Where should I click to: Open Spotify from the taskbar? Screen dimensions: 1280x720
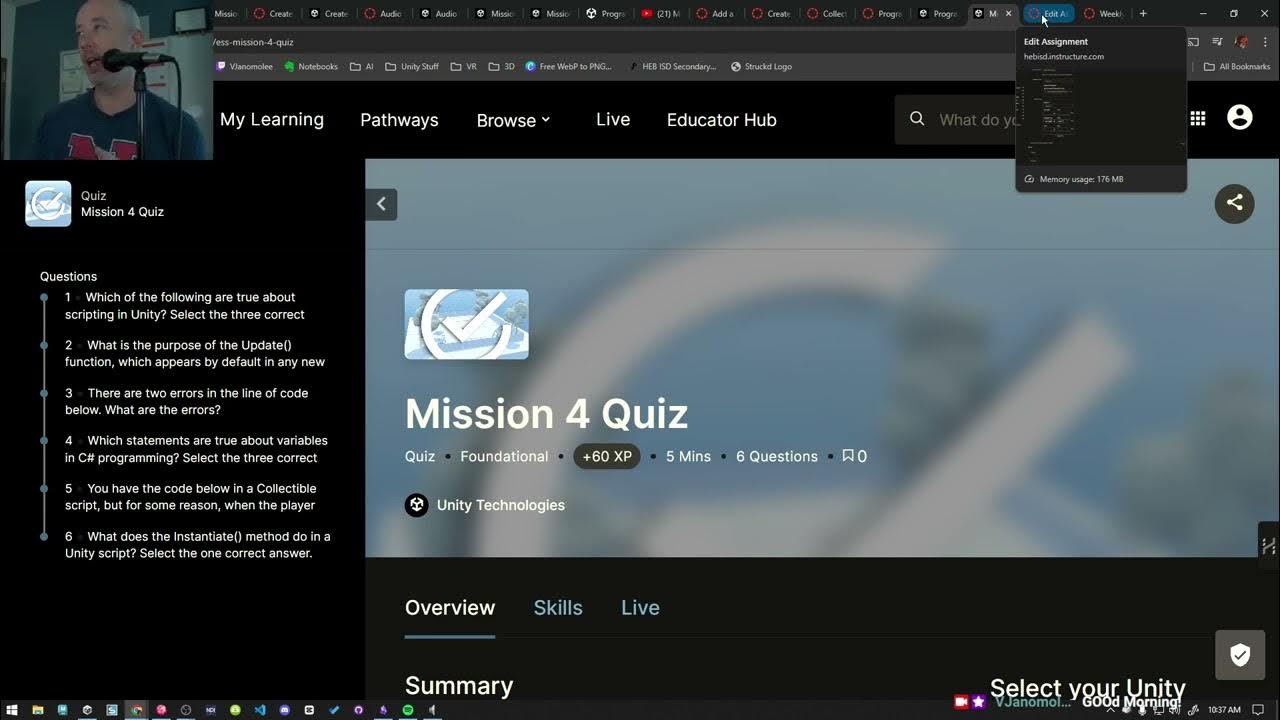tap(408, 710)
